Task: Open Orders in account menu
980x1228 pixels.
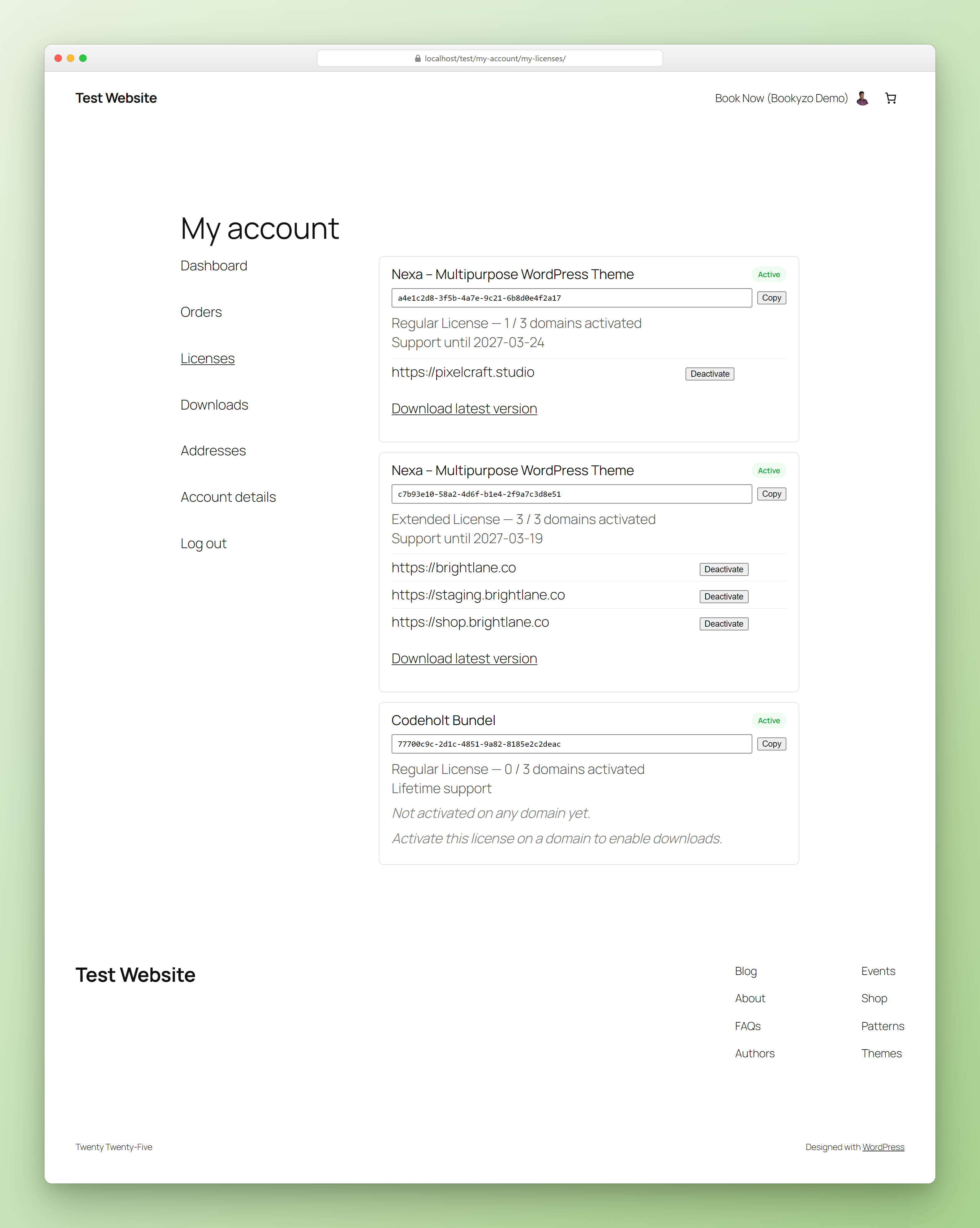Action: (201, 312)
